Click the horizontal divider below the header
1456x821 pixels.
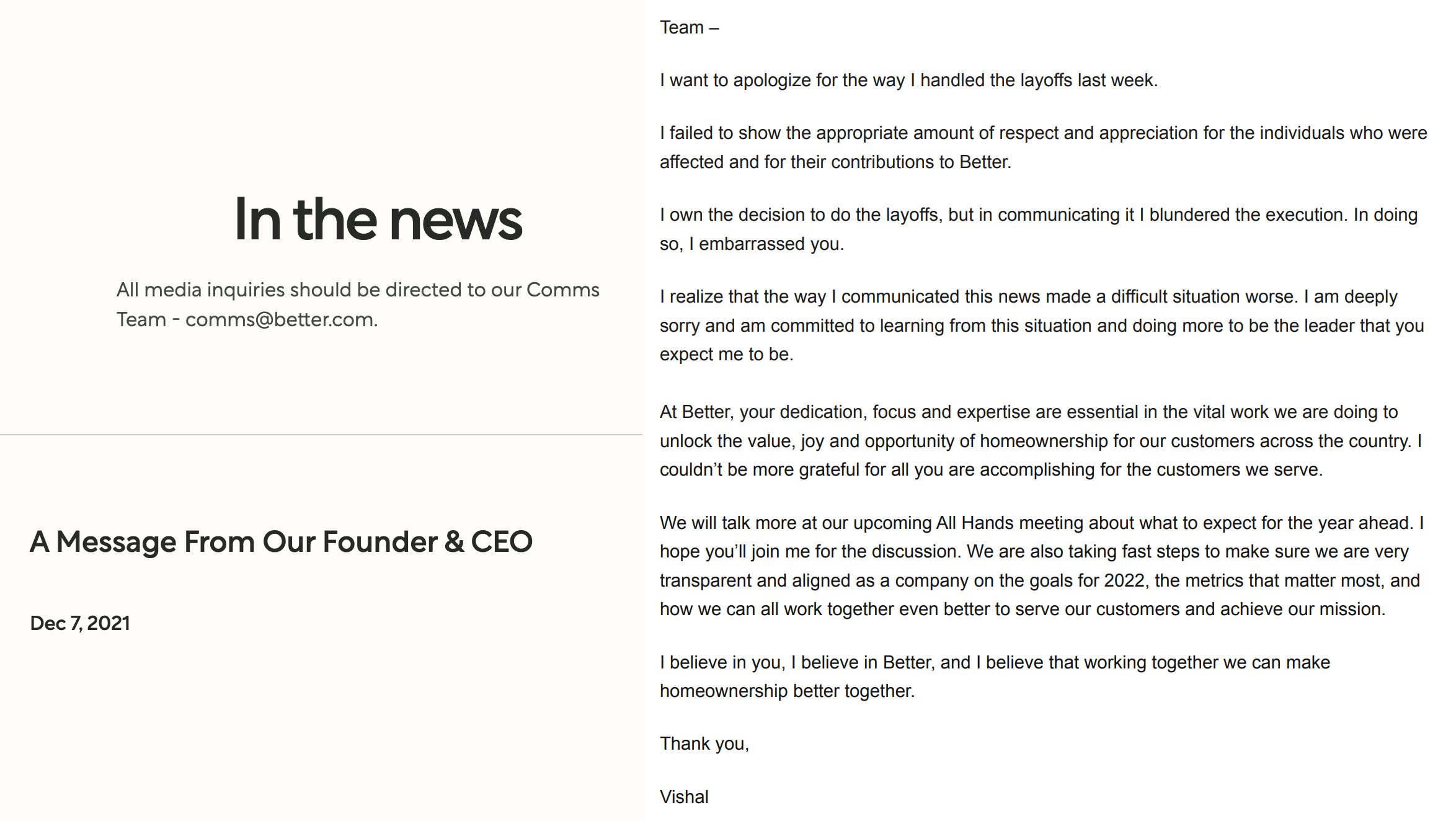click(x=321, y=435)
